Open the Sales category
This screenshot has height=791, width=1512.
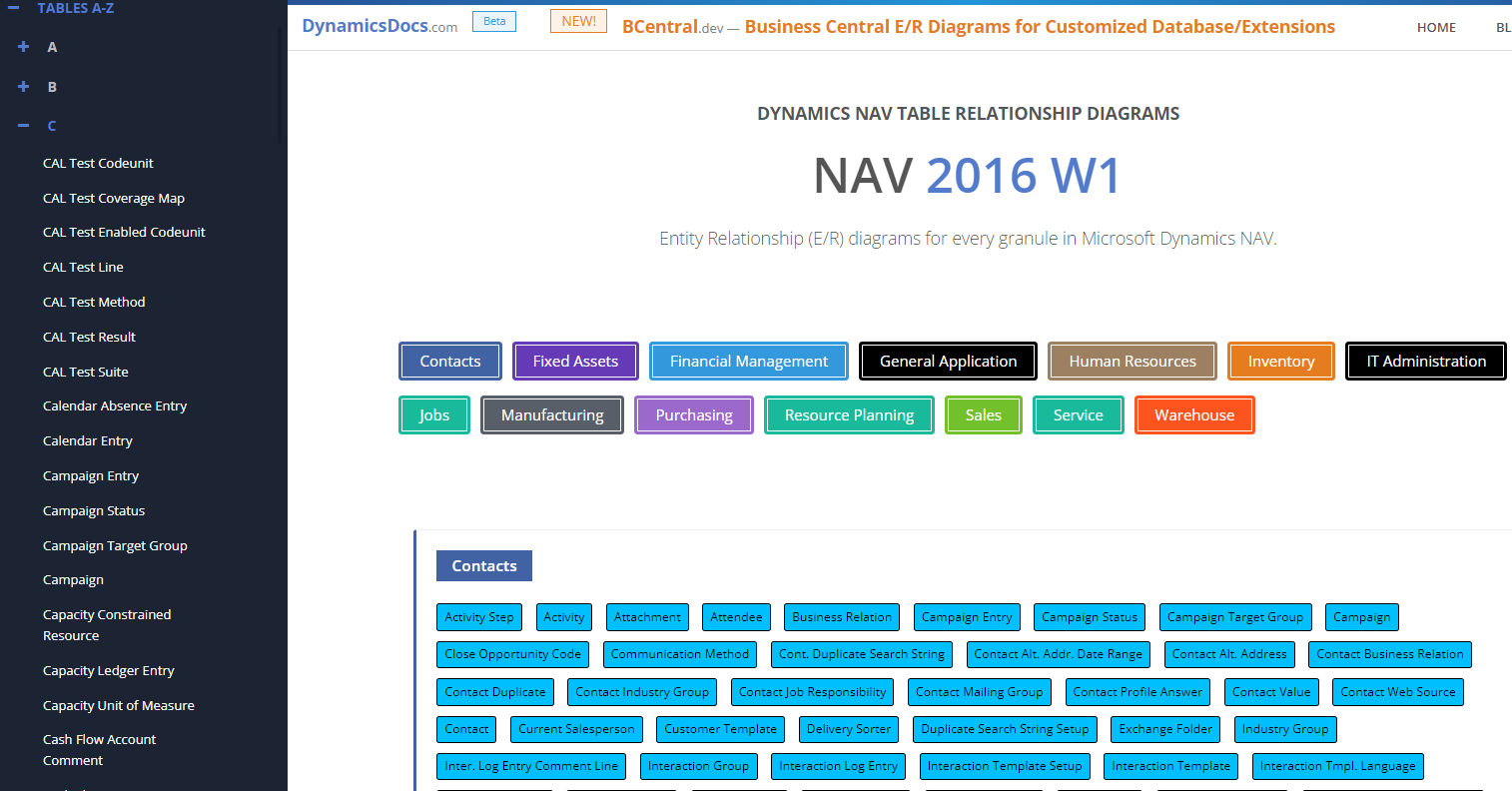tap(983, 414)
